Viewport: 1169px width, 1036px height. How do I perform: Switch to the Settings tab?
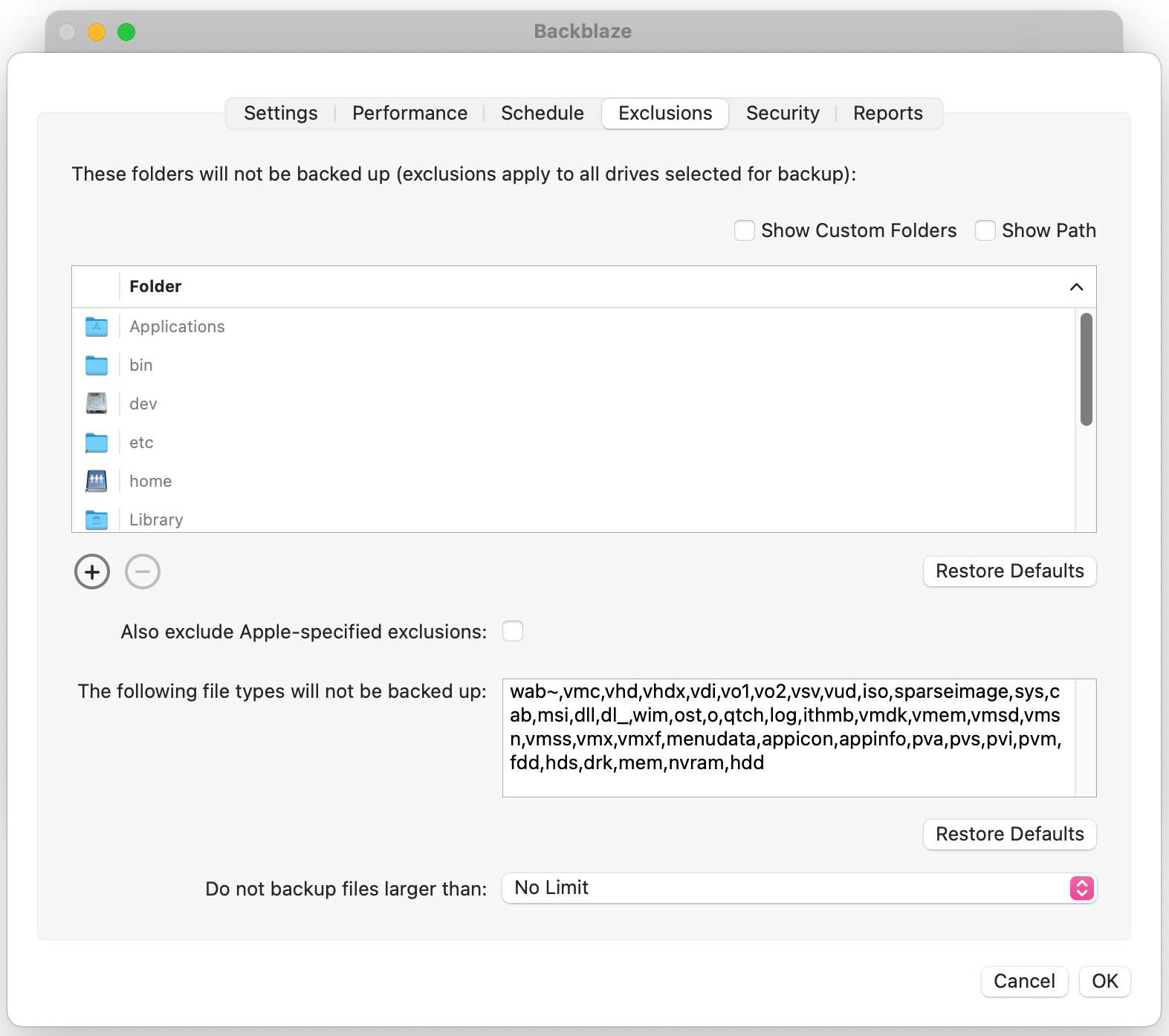tap(281, 113)
